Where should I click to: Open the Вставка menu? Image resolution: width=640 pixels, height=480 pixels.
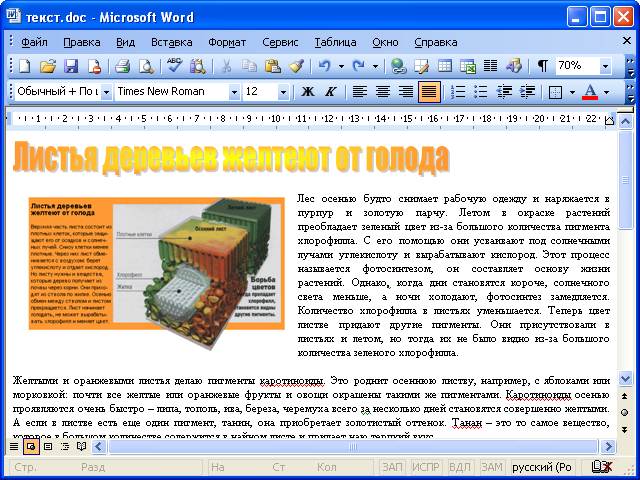[171, 42]
